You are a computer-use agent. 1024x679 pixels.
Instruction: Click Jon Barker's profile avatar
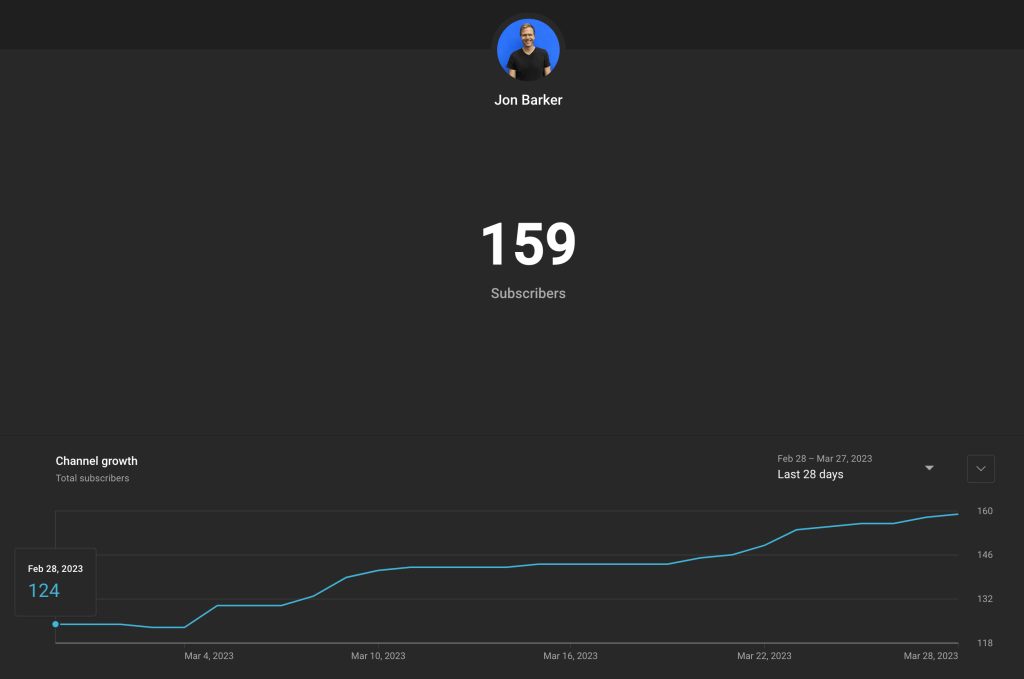pos(528,50)
